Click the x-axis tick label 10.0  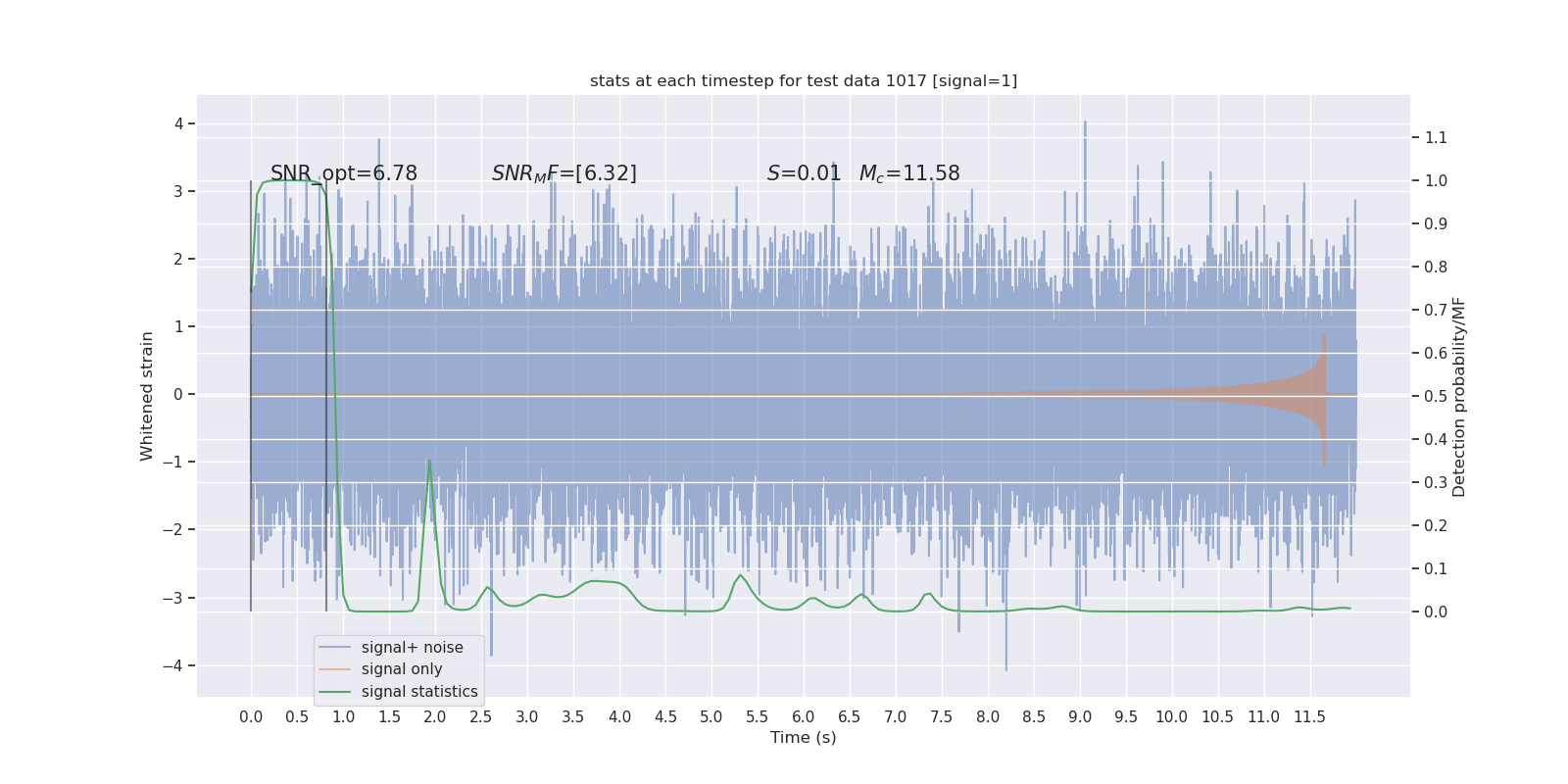coord(1172,716)
